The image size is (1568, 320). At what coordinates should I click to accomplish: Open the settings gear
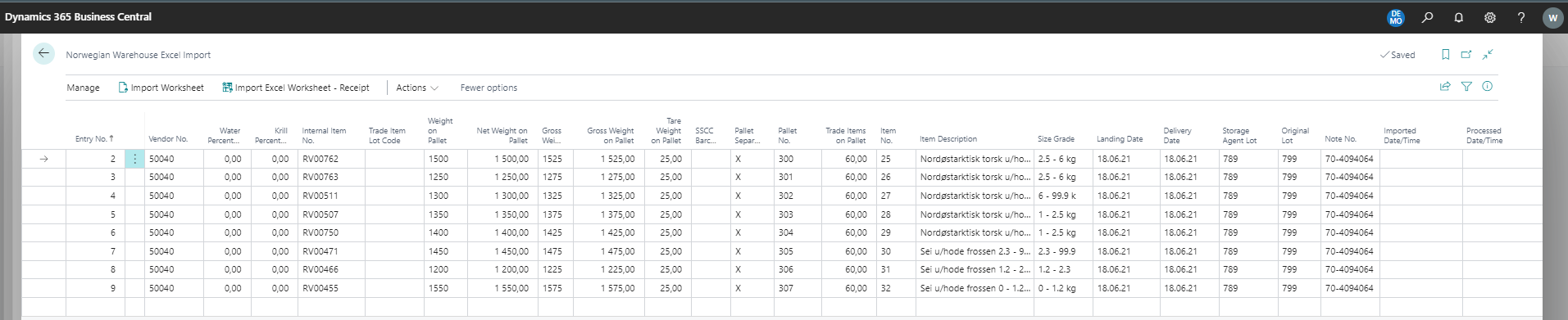[1489, 17]
